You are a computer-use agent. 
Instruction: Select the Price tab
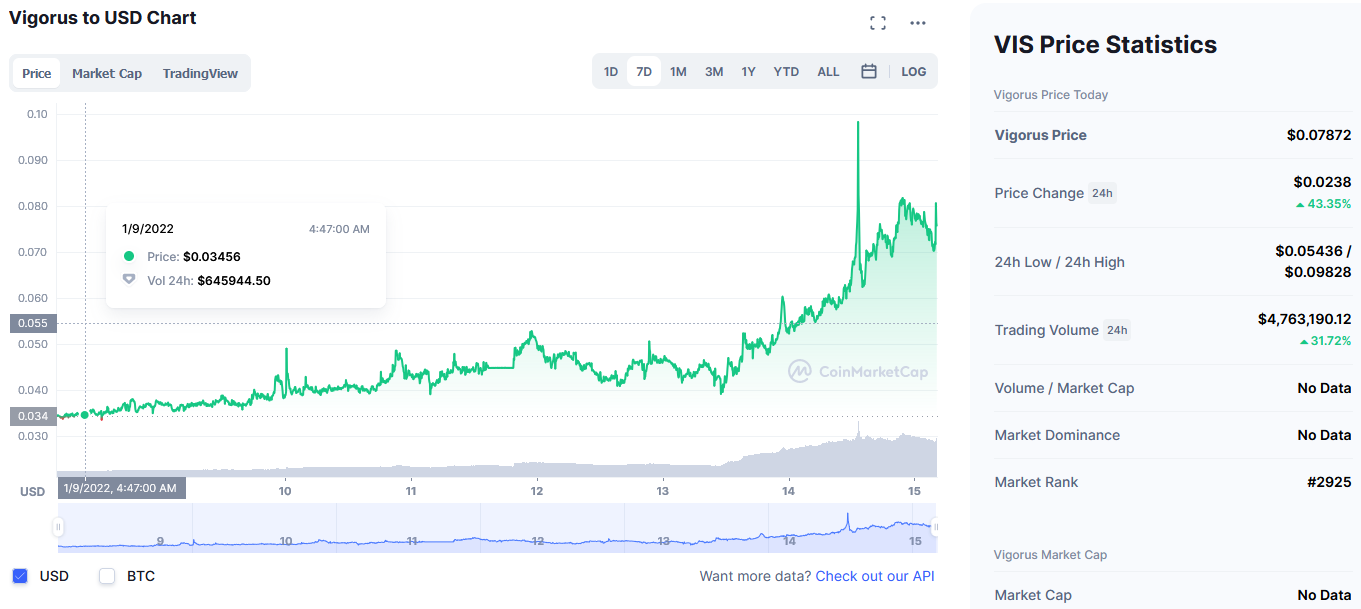coord(37,73)
